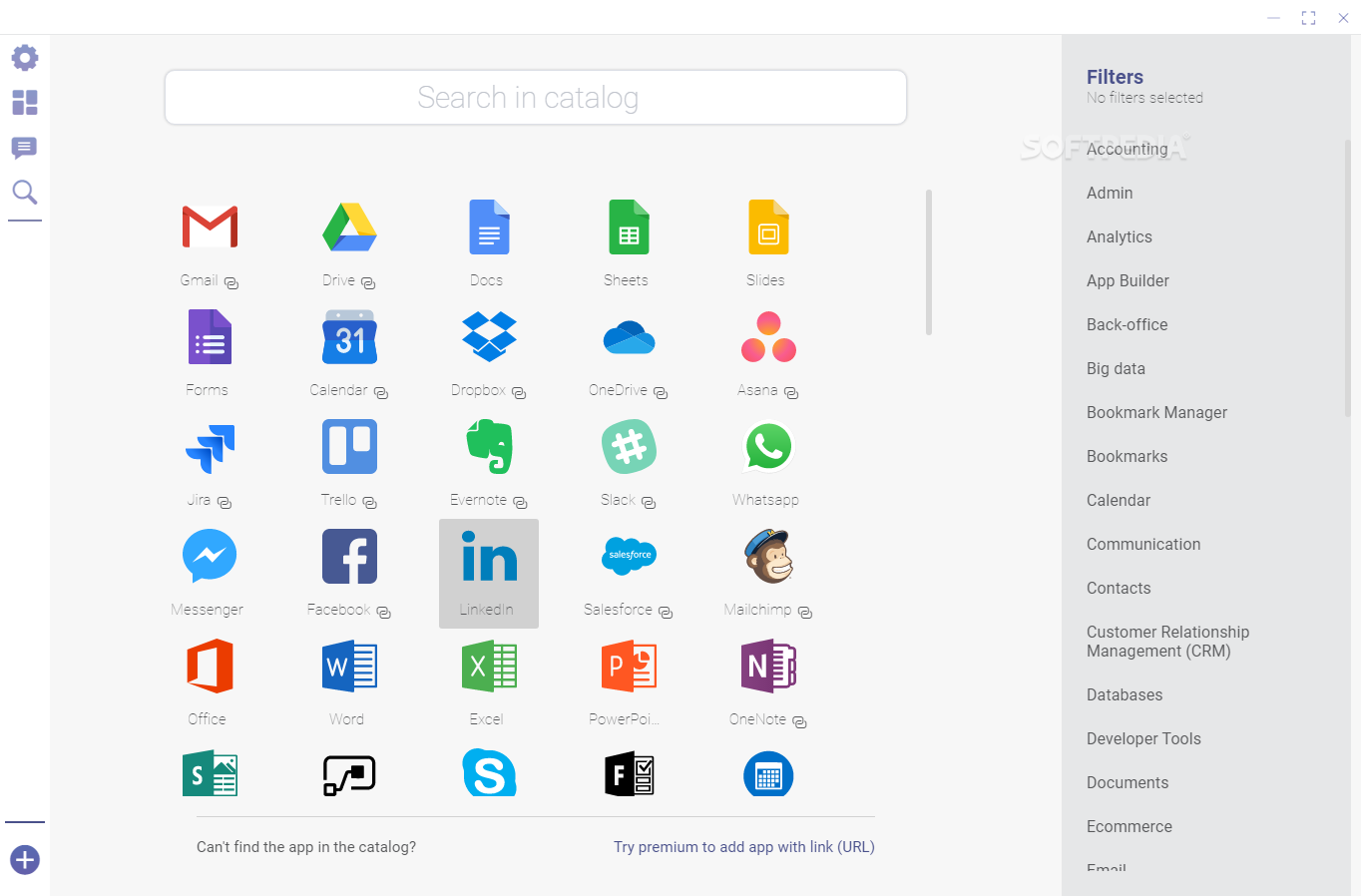
Task: Pick the Jira app icon
Action: (x=210, y=448)
